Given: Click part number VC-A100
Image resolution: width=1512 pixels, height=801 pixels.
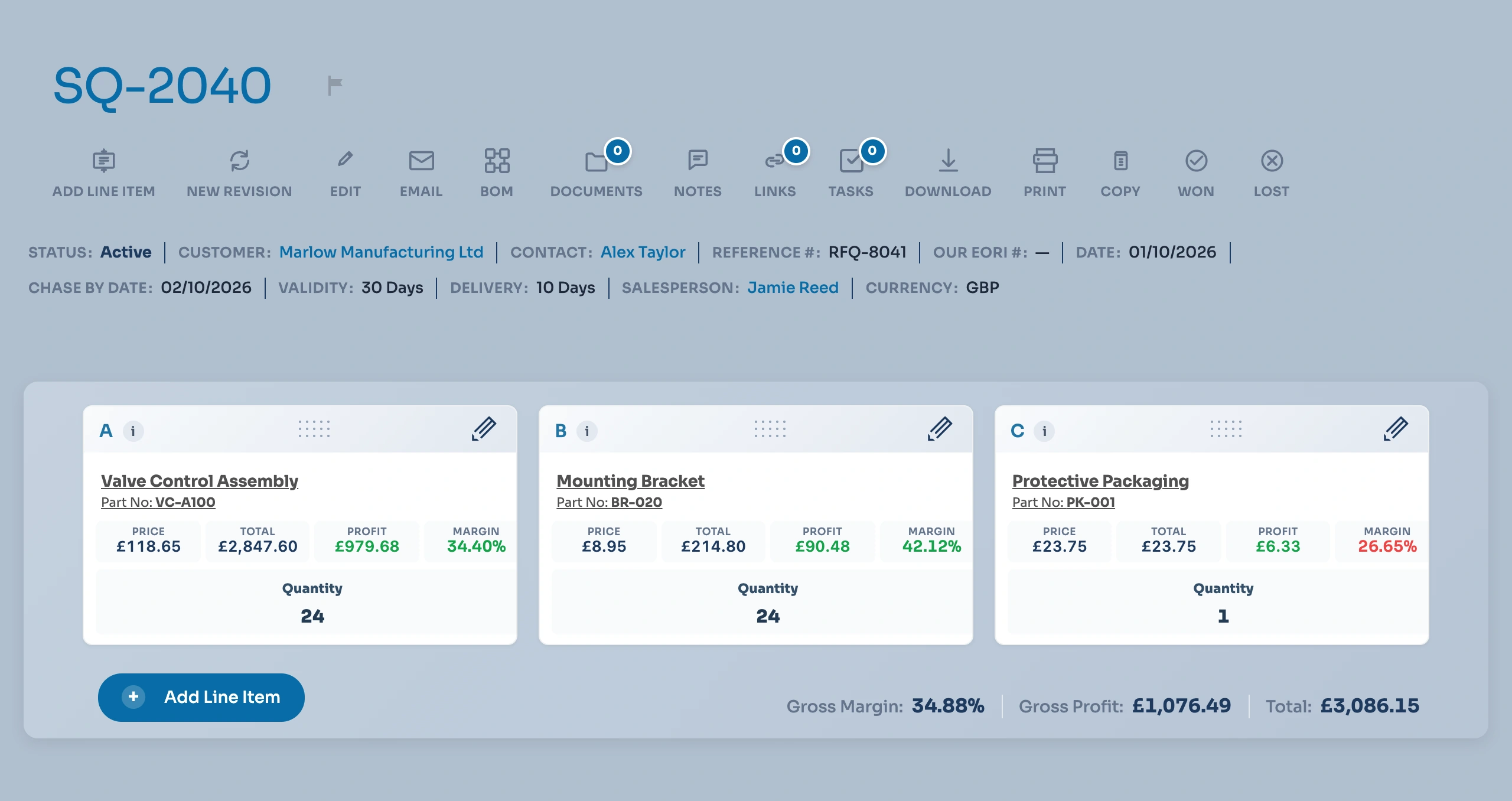Looking at the screenshot, I should pyautogui.click(x=185, y=502).
